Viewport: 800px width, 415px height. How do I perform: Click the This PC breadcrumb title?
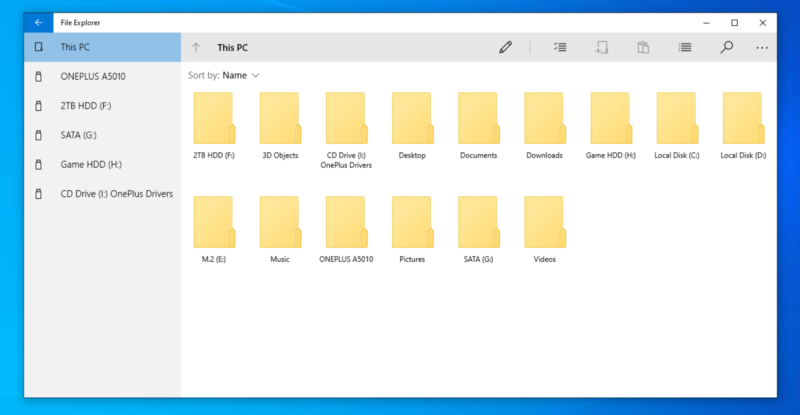(x=233, y=47)
